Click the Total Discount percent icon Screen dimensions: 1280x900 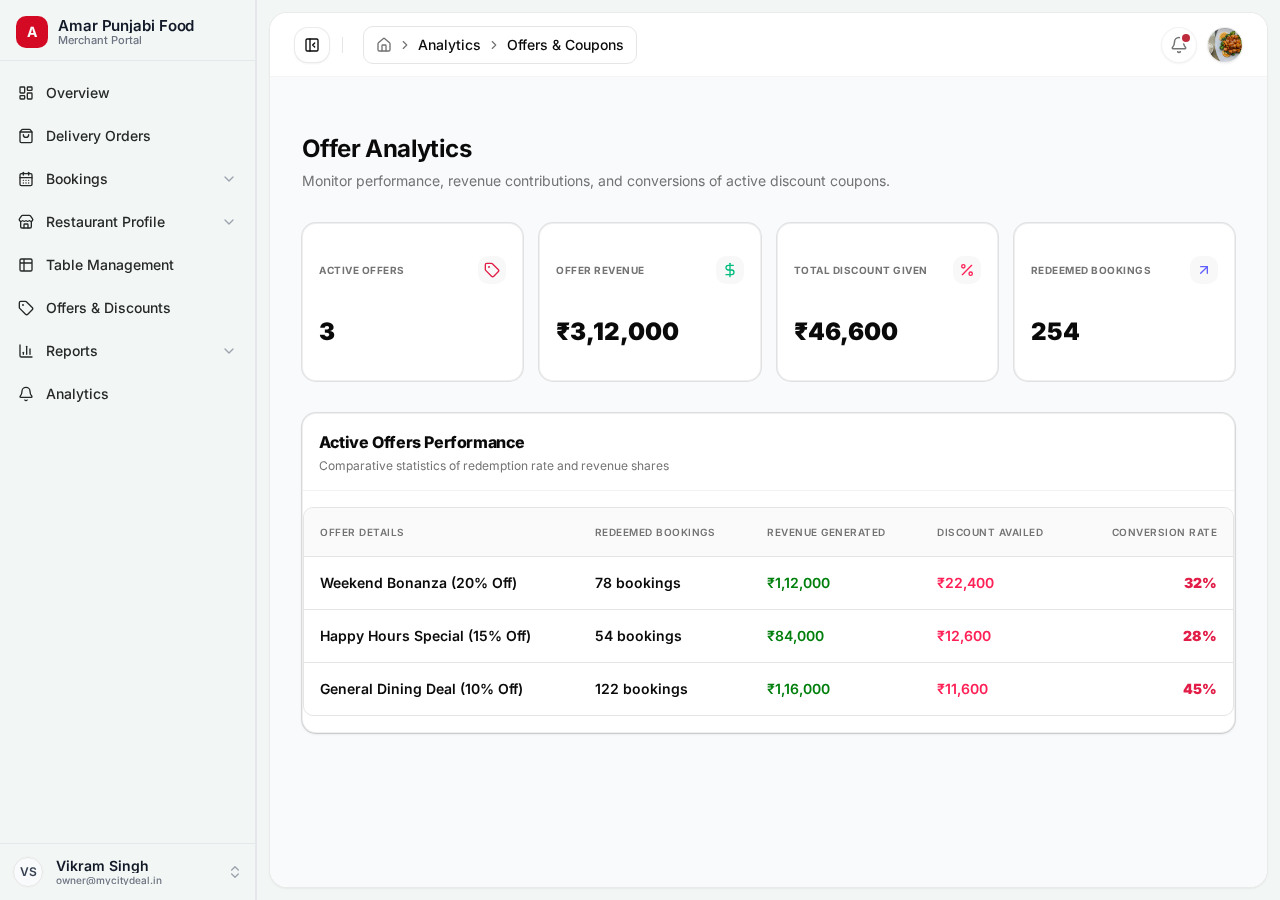point(967,270)
